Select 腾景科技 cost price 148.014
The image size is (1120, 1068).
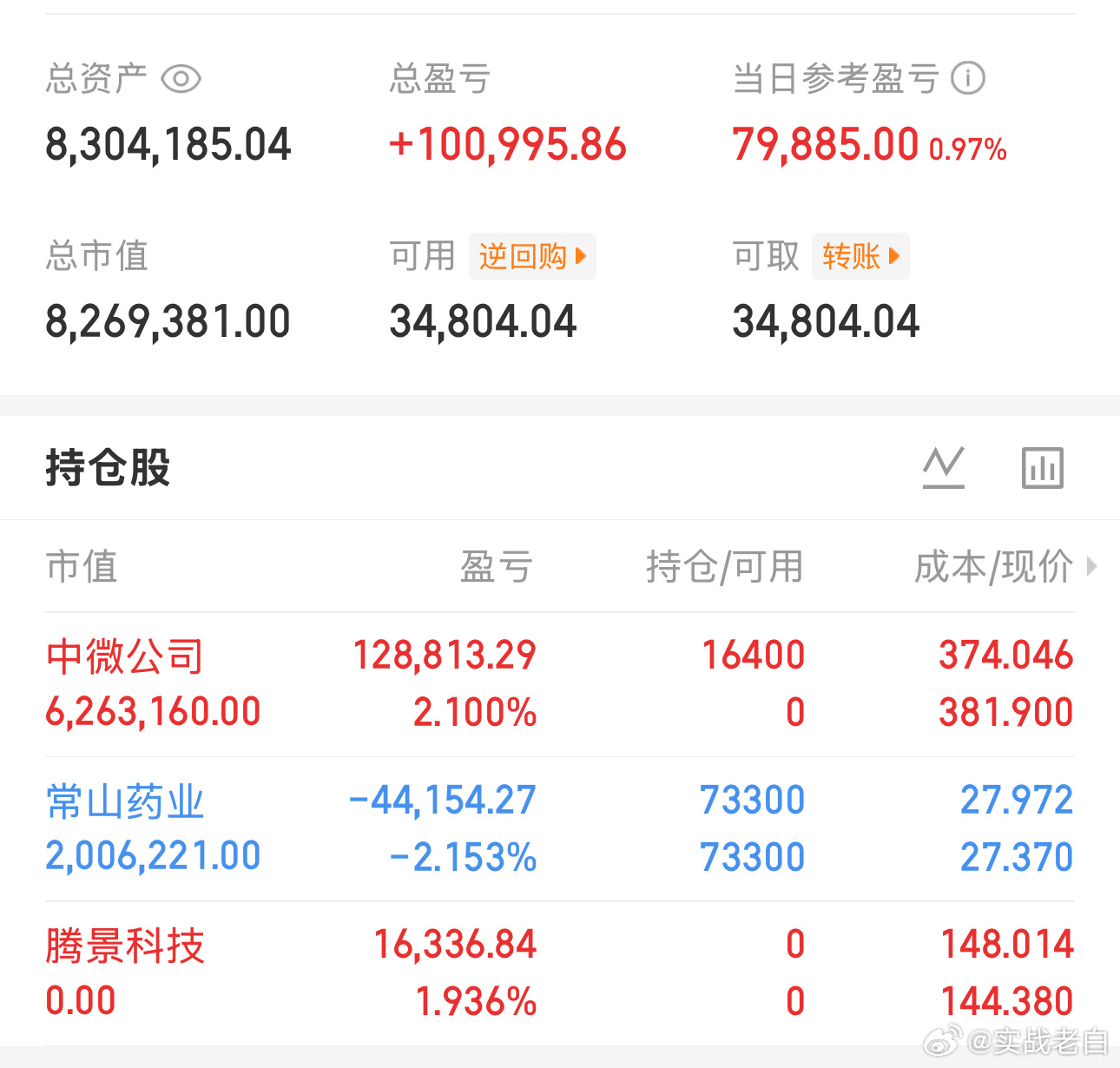point(1007,944)
